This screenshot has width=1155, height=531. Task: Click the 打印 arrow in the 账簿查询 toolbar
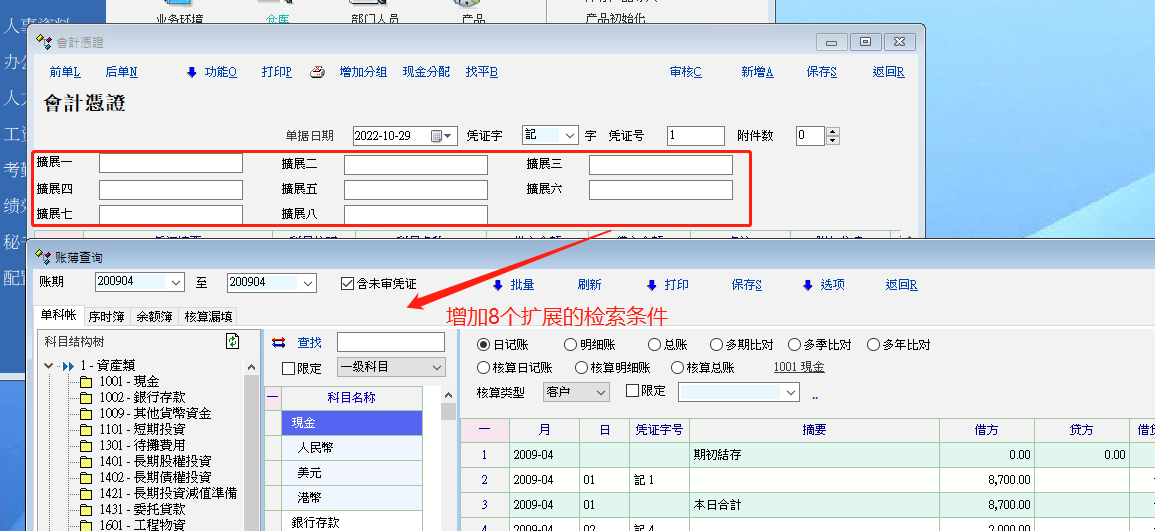pyautogui.click(x=651, y=285)
